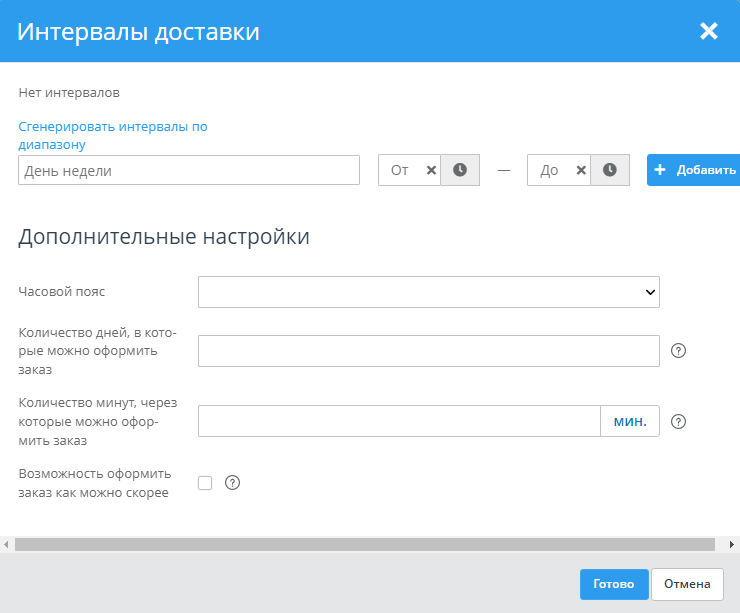The image size is (740, 613).
Task: Click the number of days input field
Action: point(428,351)
